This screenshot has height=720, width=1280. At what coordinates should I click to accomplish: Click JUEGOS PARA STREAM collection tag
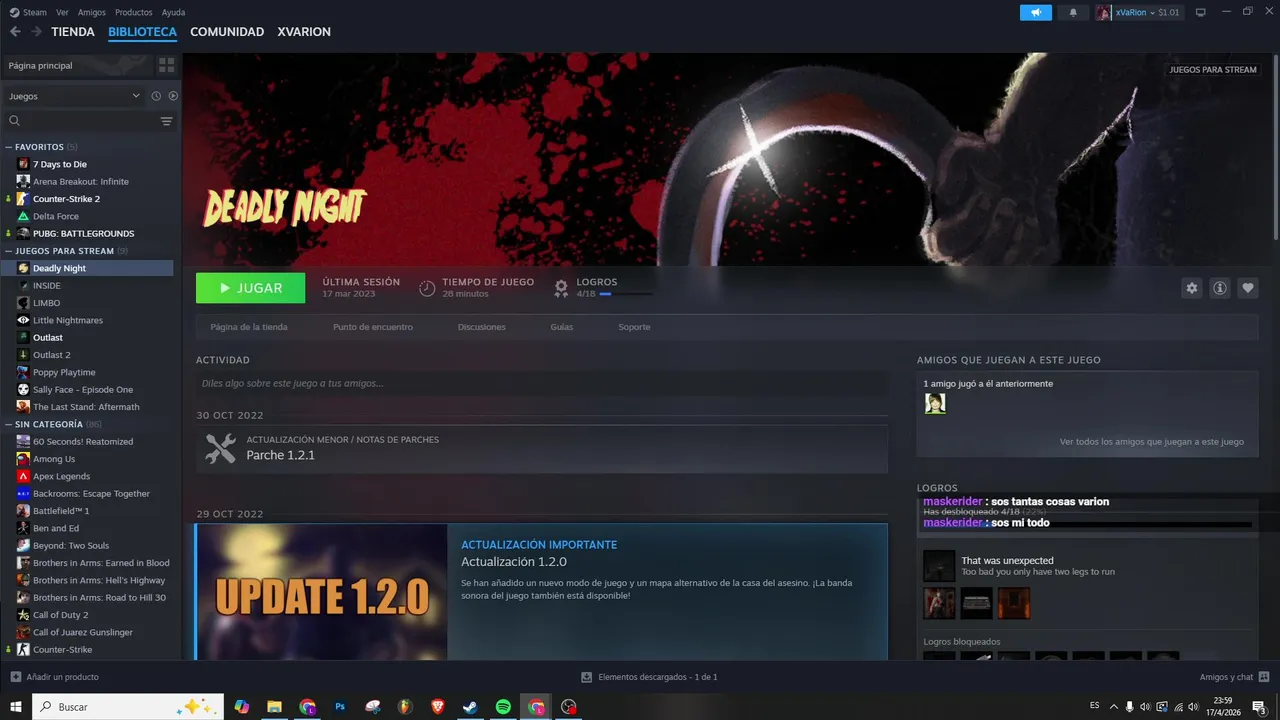tap(1212, 70)
